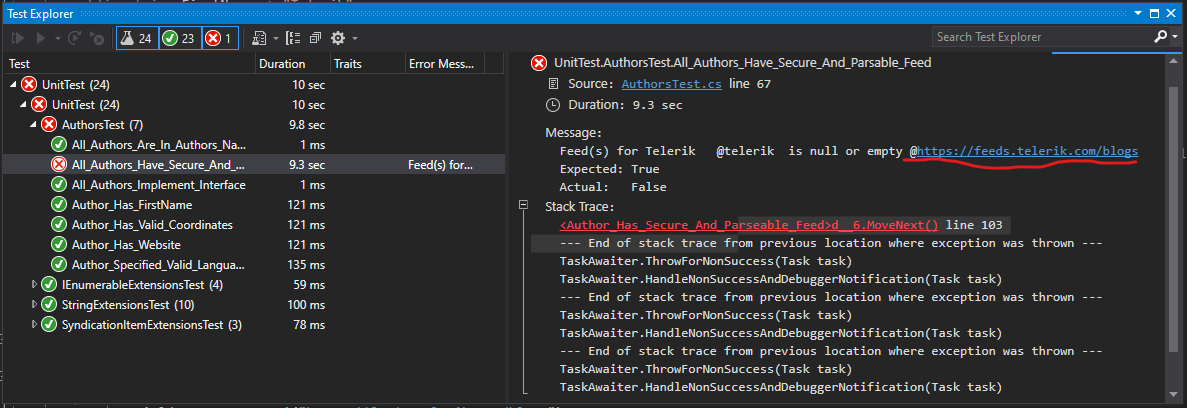Click the Run All Tests icon
1187x408 pixels.
(19, 37)
